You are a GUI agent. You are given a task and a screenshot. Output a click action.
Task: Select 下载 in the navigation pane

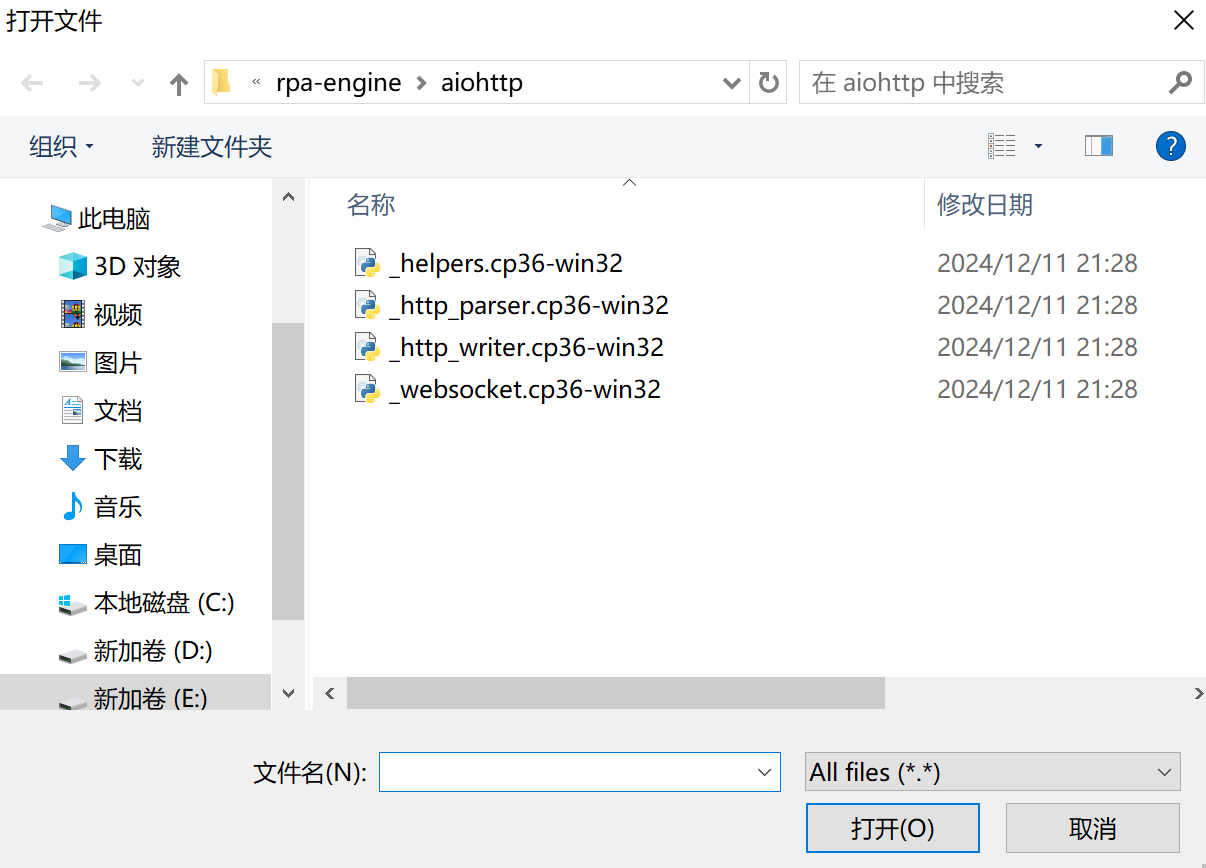(117, 459)
